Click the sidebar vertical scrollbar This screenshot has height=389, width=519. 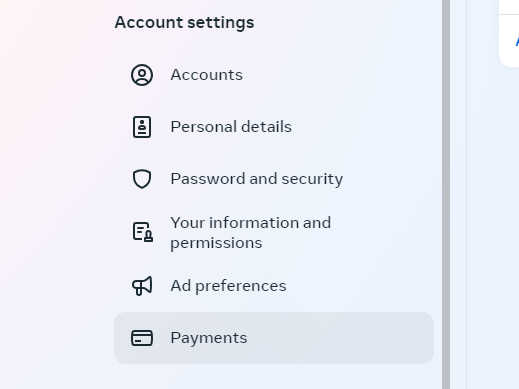446,194
